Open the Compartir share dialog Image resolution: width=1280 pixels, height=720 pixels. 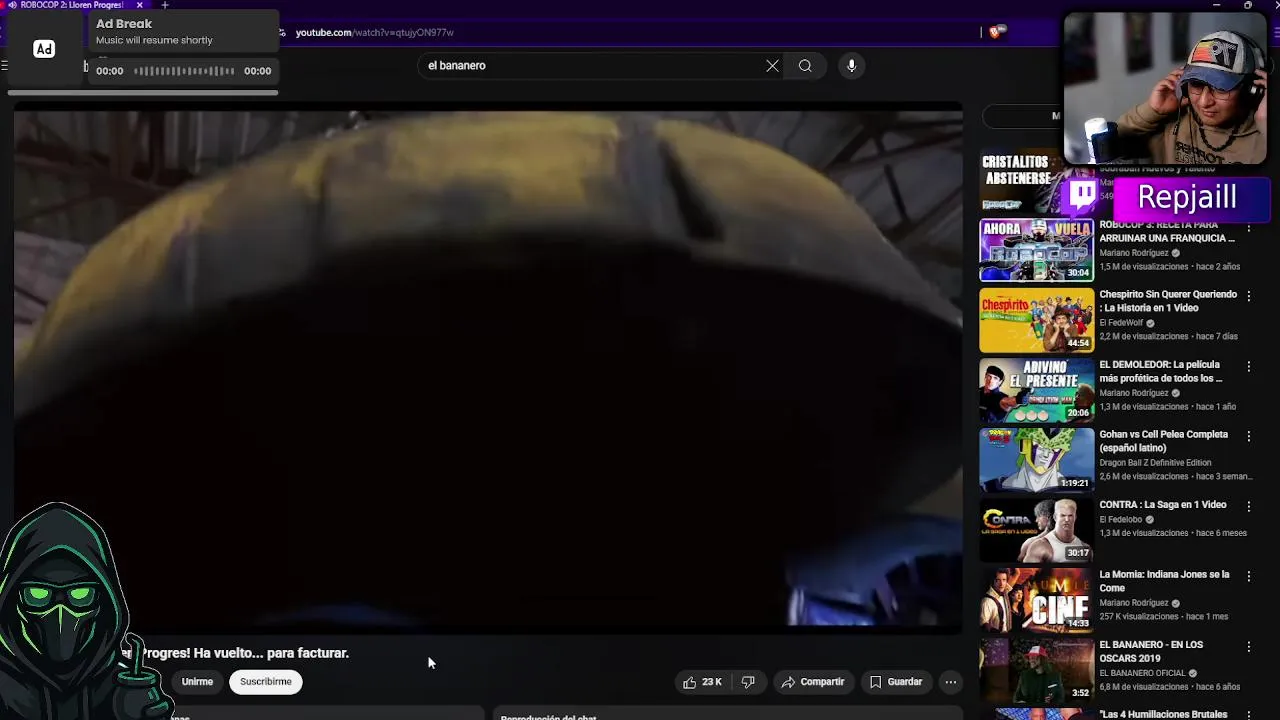click(813, 682)
